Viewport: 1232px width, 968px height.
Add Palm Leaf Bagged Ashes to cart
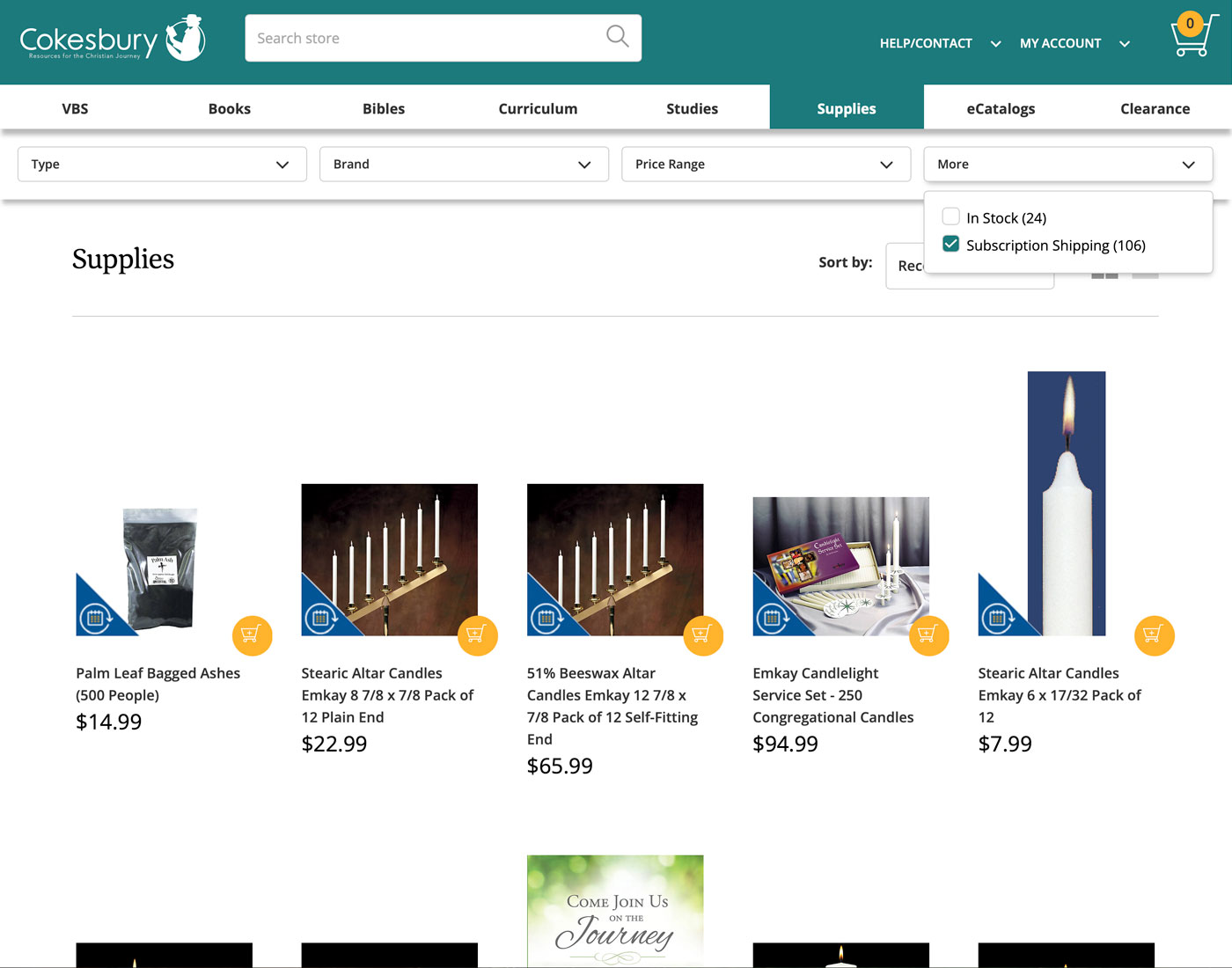click(x=253, y=634)
